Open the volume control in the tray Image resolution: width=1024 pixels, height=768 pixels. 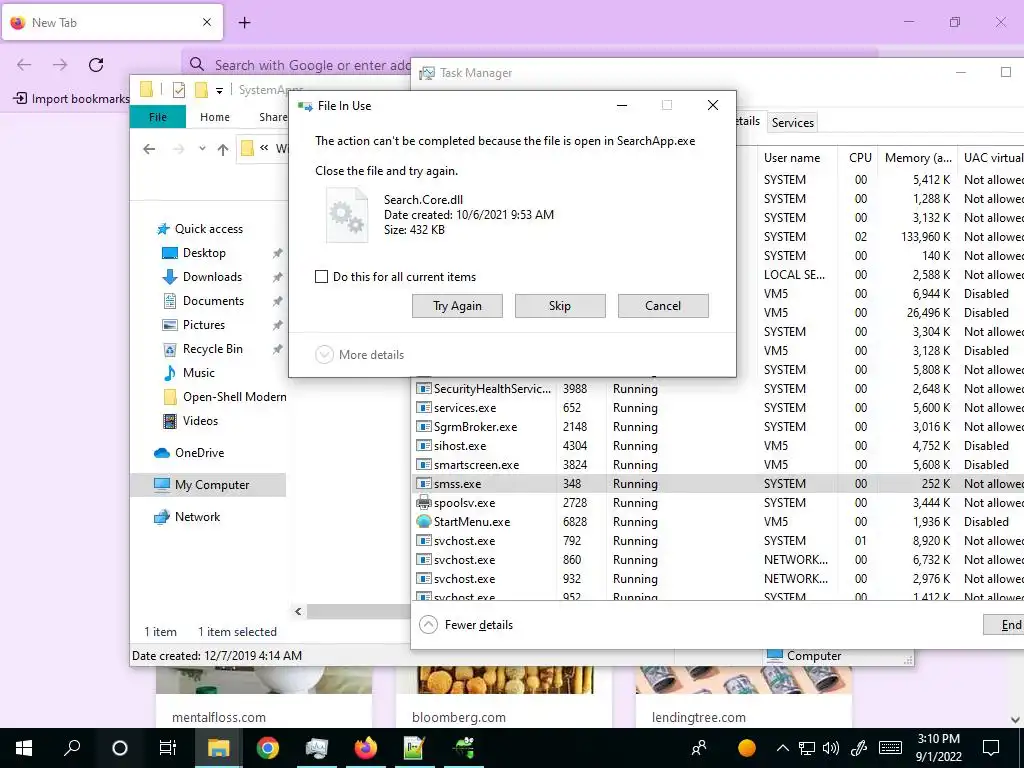pos(831,748)
